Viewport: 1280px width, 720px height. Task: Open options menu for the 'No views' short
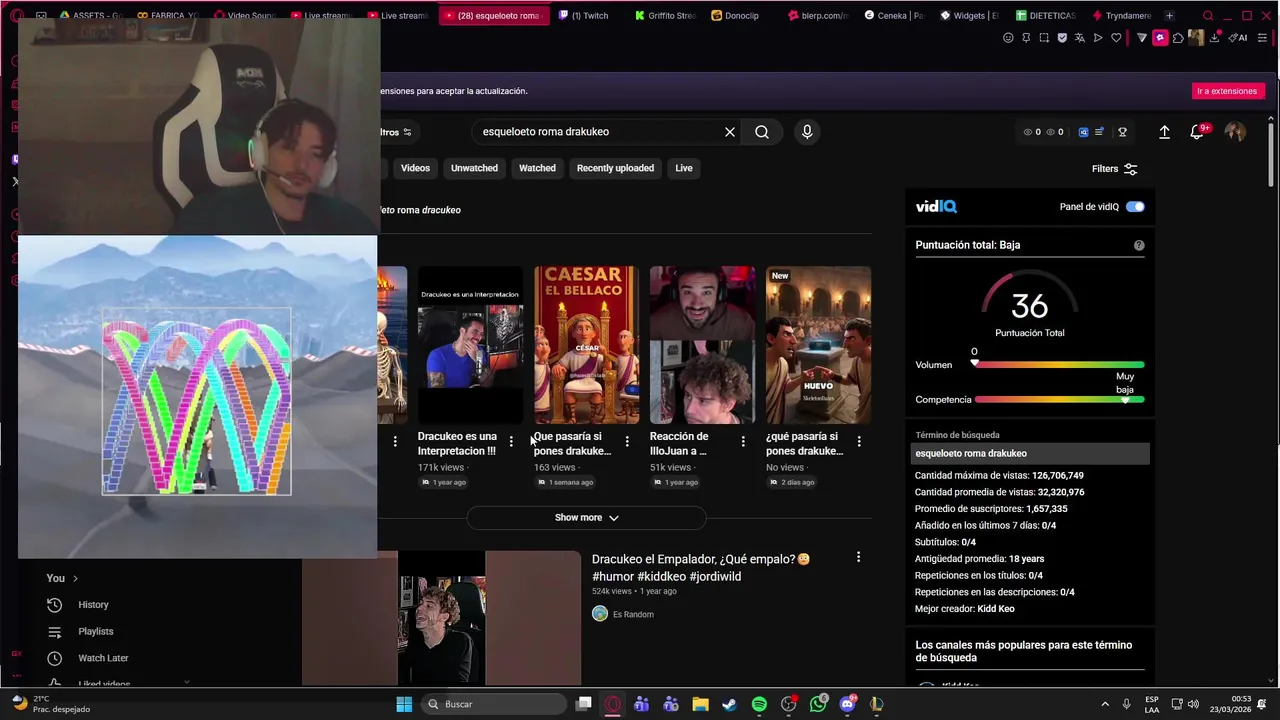tap(859, 441)
